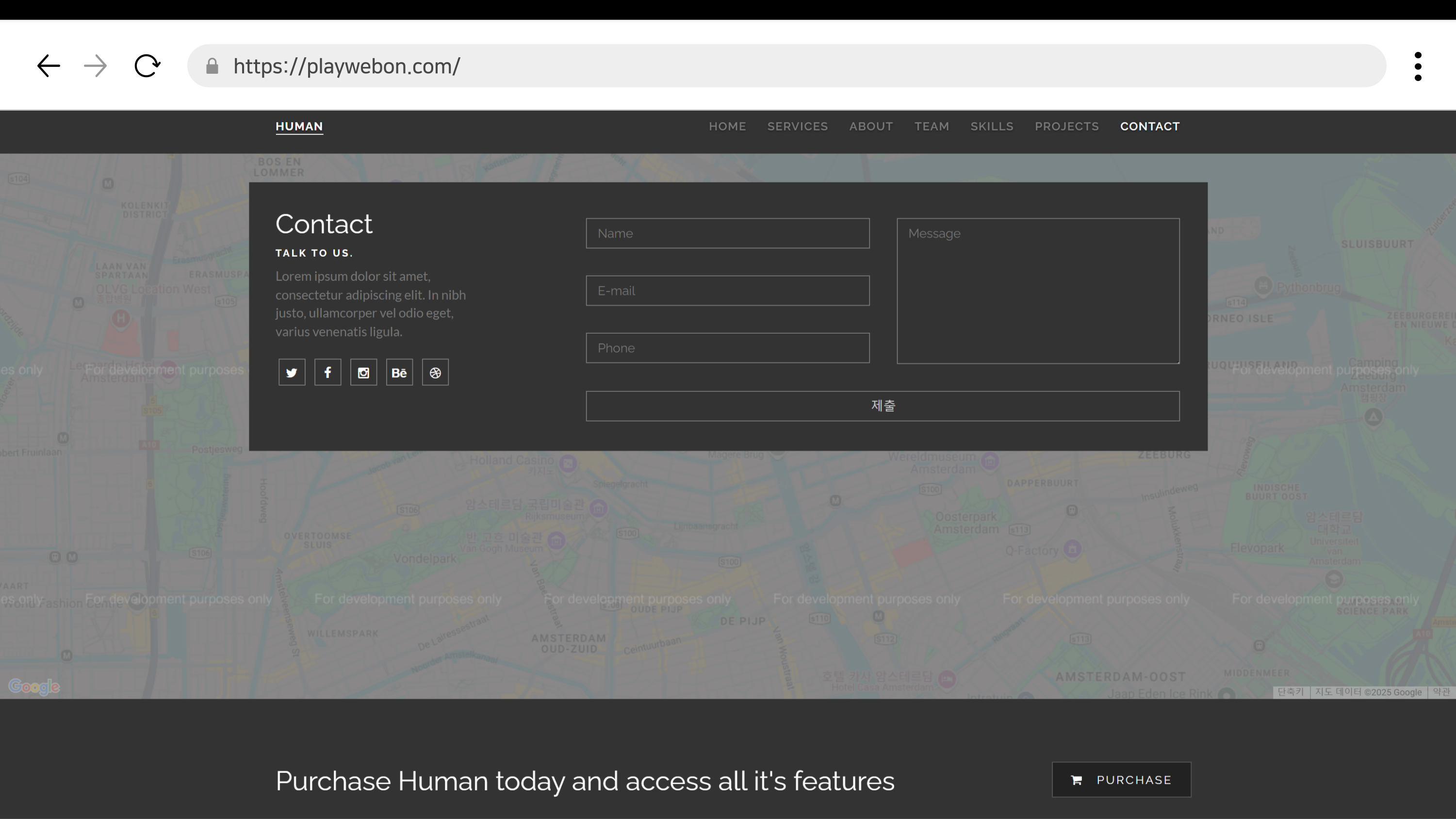The width and height of the screenshot is (1456, 819).
Task: Click the Dribbble social icon
Action: 435,373
